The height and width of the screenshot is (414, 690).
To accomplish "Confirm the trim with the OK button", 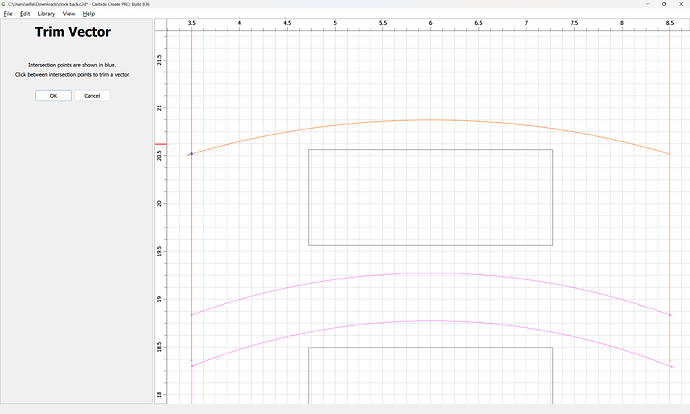I will (x=53, y=96).
